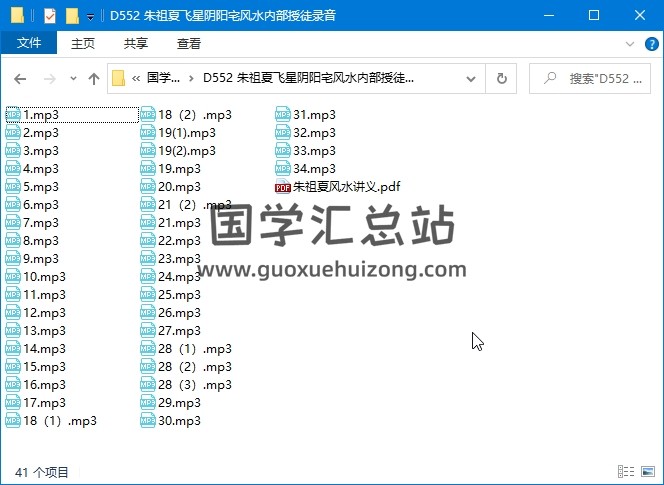Expand the ribbon with the chevron
This screenshot has width=664, height=485.
(x=630, y=44)
